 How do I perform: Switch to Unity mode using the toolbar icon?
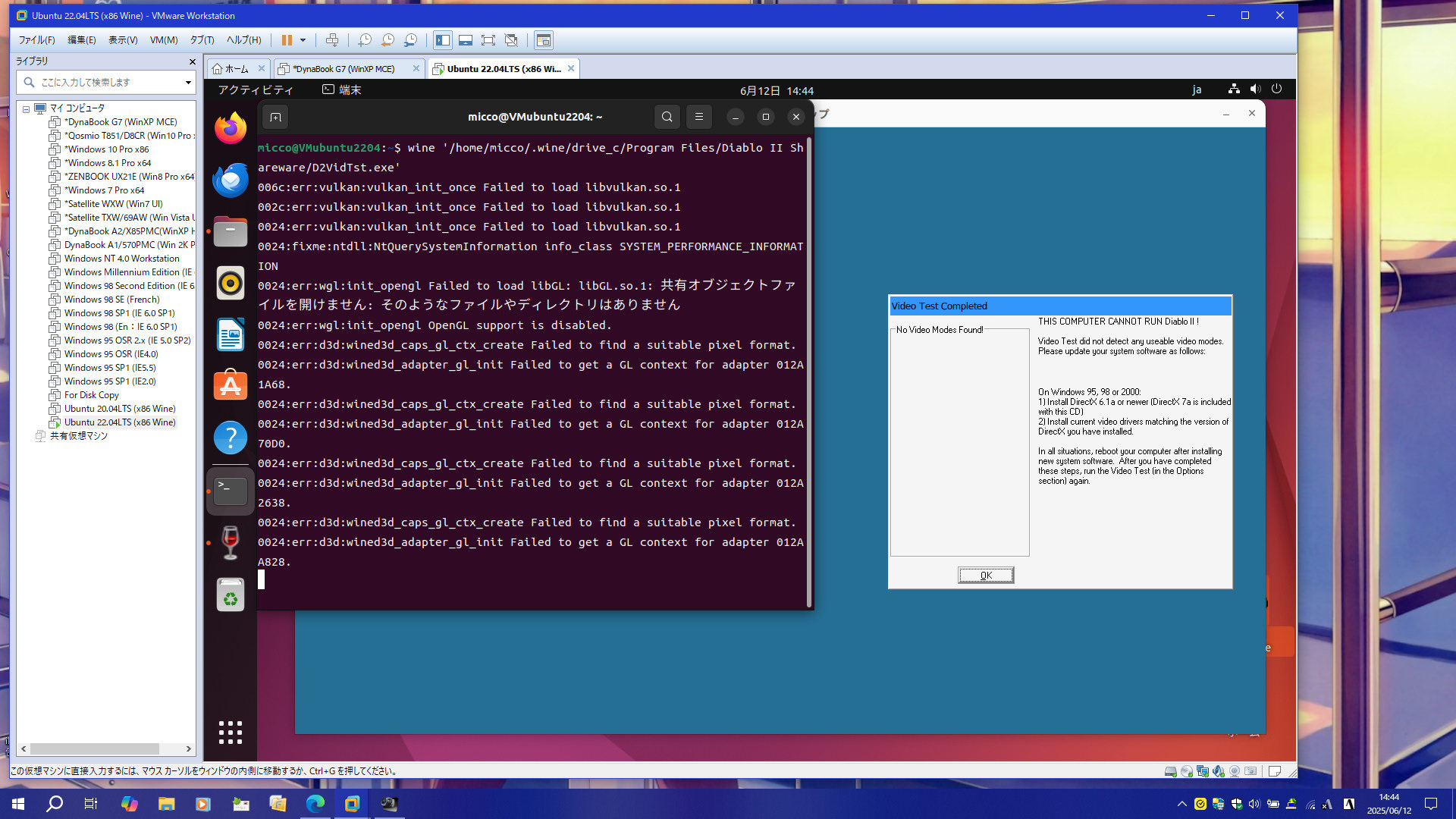pyautogui.click(x=511, y=40)
